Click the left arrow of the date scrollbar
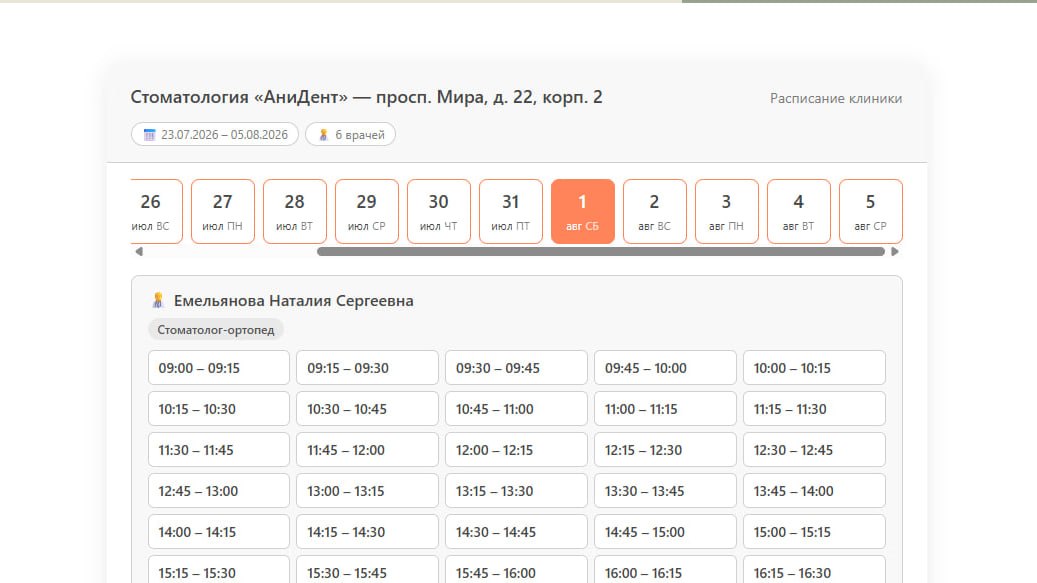This screenshot has height=583, width=1037. coord(139,252)
